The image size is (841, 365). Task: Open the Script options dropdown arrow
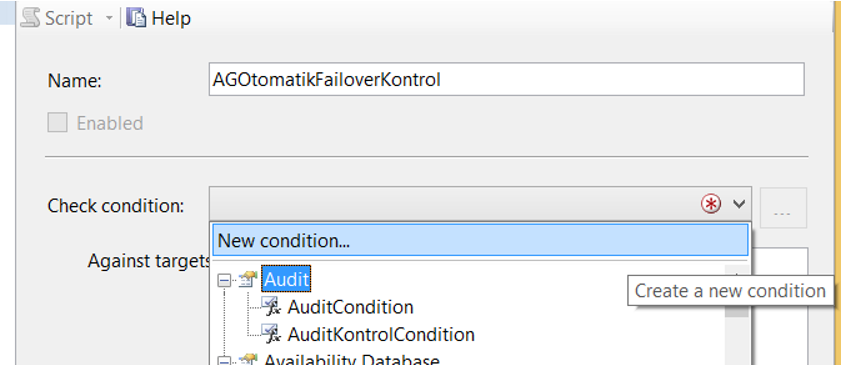pos(109,18)
